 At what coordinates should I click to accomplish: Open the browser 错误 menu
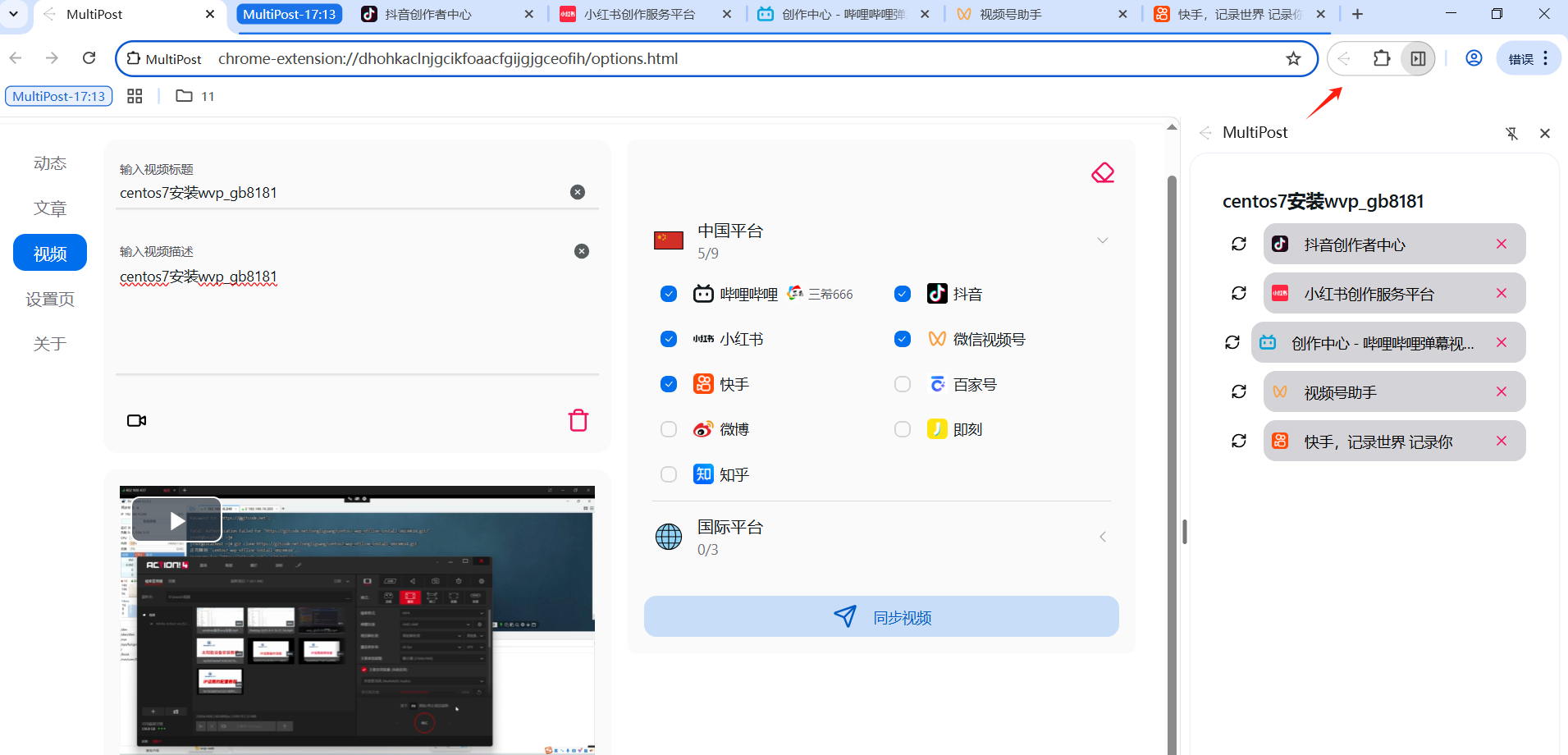(x=1529, y=58)
